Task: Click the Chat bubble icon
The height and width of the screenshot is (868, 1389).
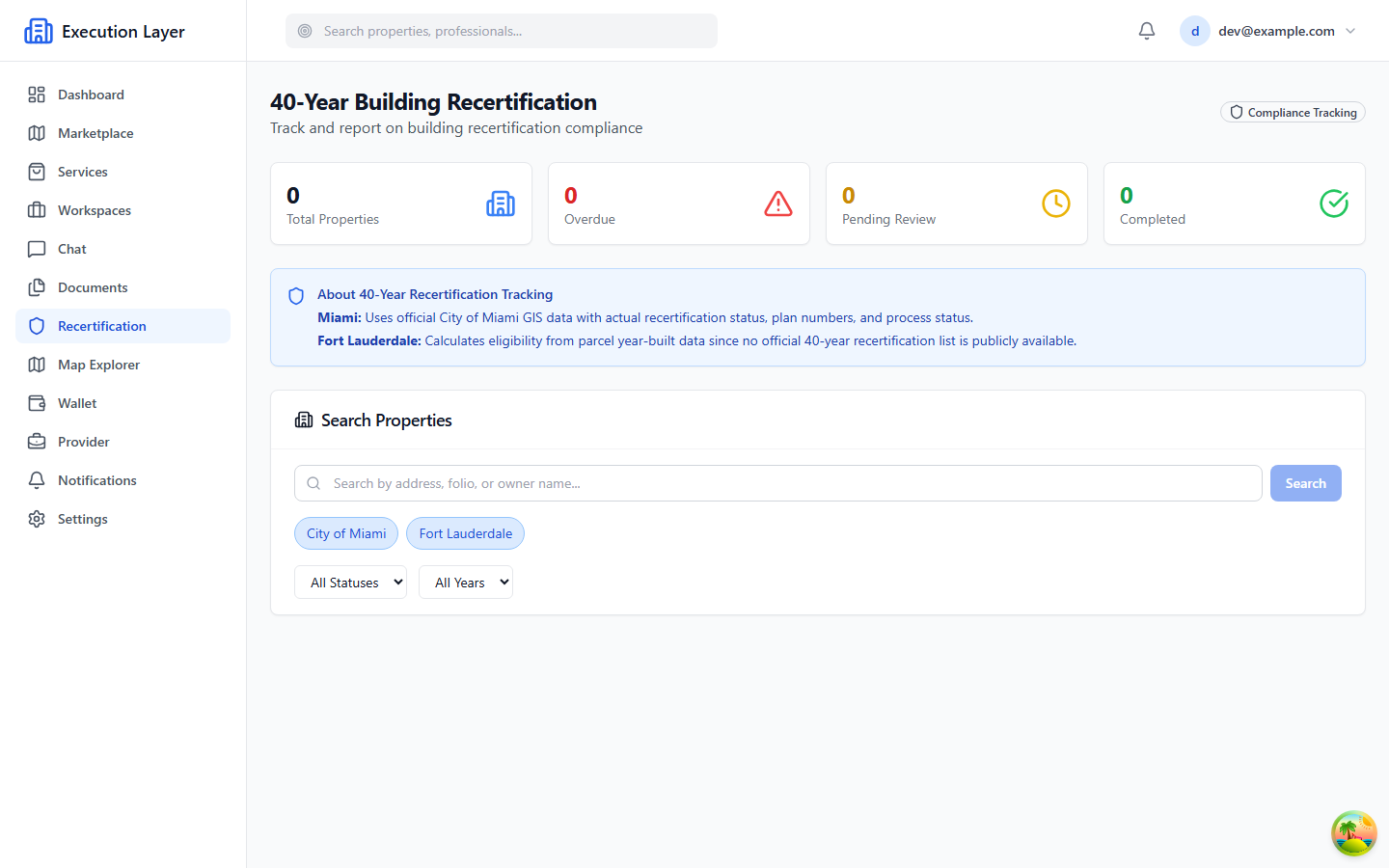Action: click(x=37, y=249)
